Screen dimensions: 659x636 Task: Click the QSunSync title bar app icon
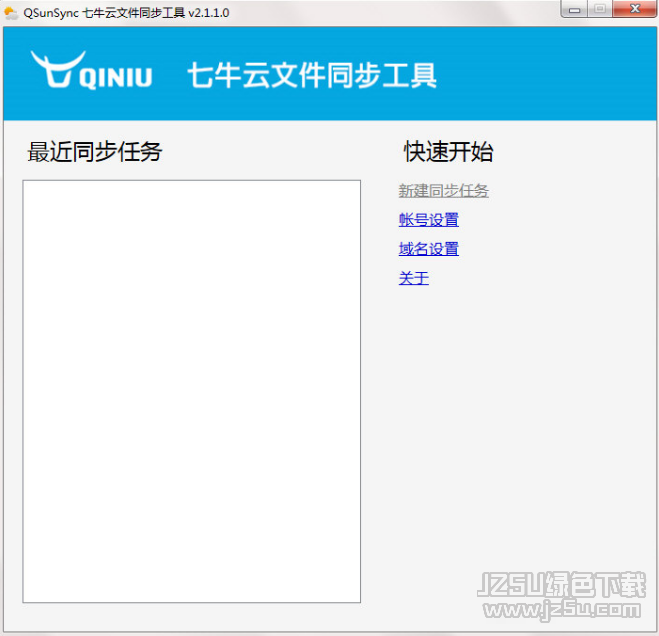click(x=11, y=13)
